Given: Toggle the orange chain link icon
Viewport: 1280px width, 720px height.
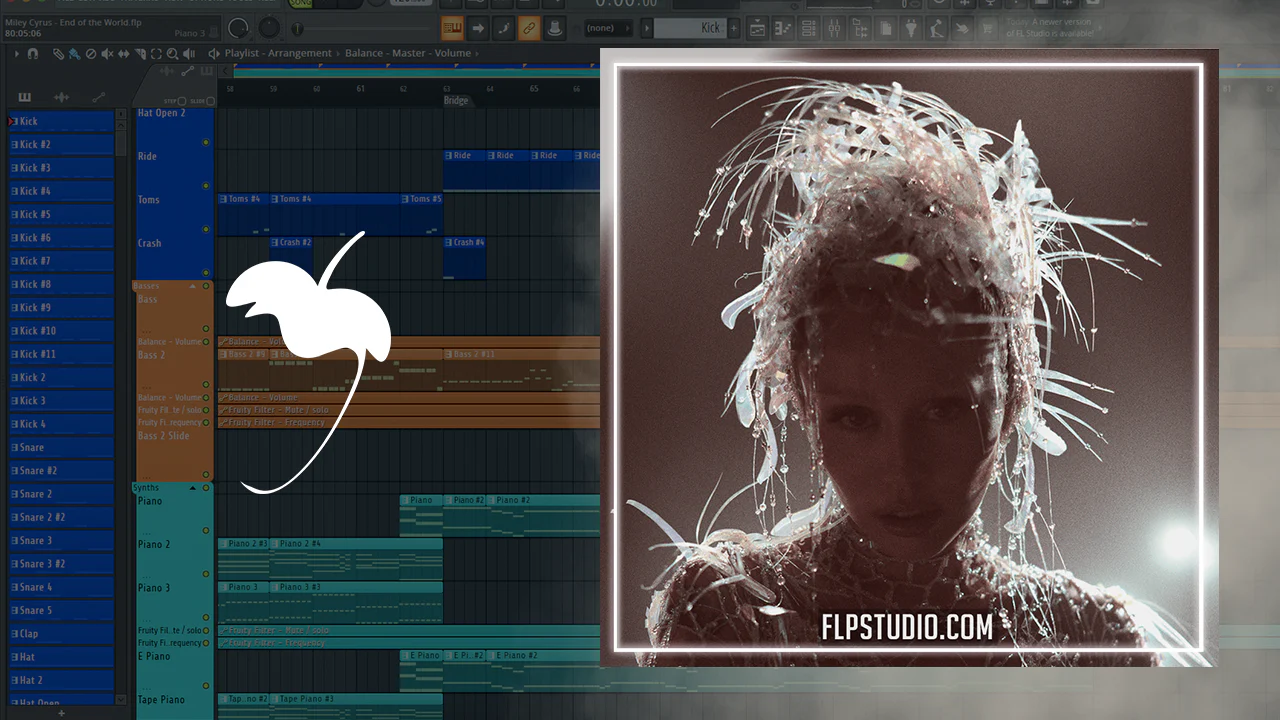Looking at the screenshot, I should coord(529,28).
